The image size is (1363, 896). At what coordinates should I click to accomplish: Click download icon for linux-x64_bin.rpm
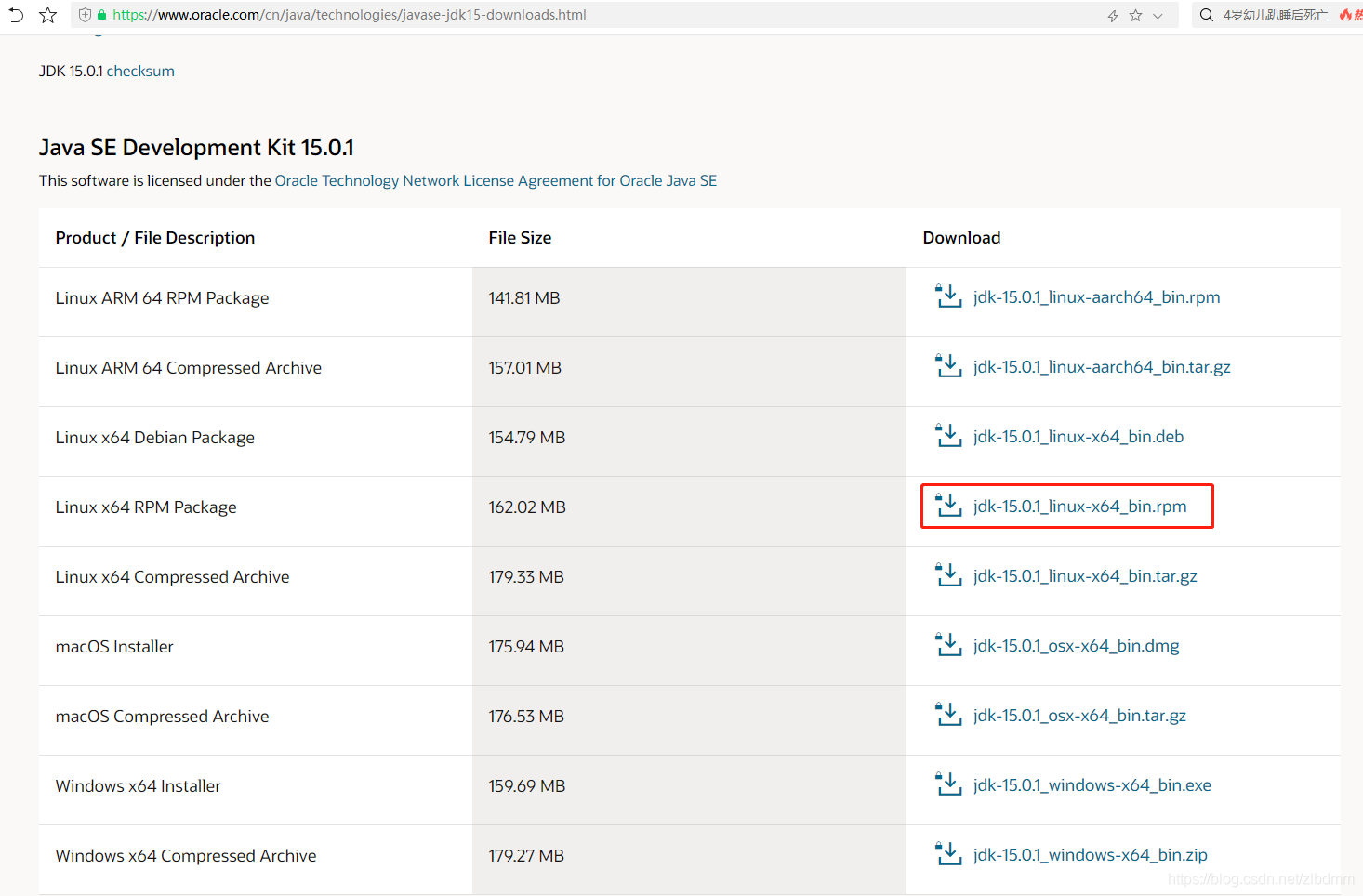[x=948, y=506]
